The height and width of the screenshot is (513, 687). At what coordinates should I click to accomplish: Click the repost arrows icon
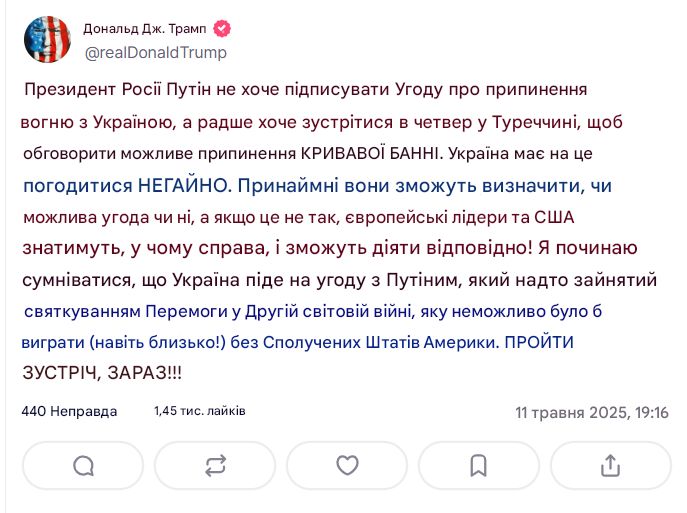tap(215, 465)
